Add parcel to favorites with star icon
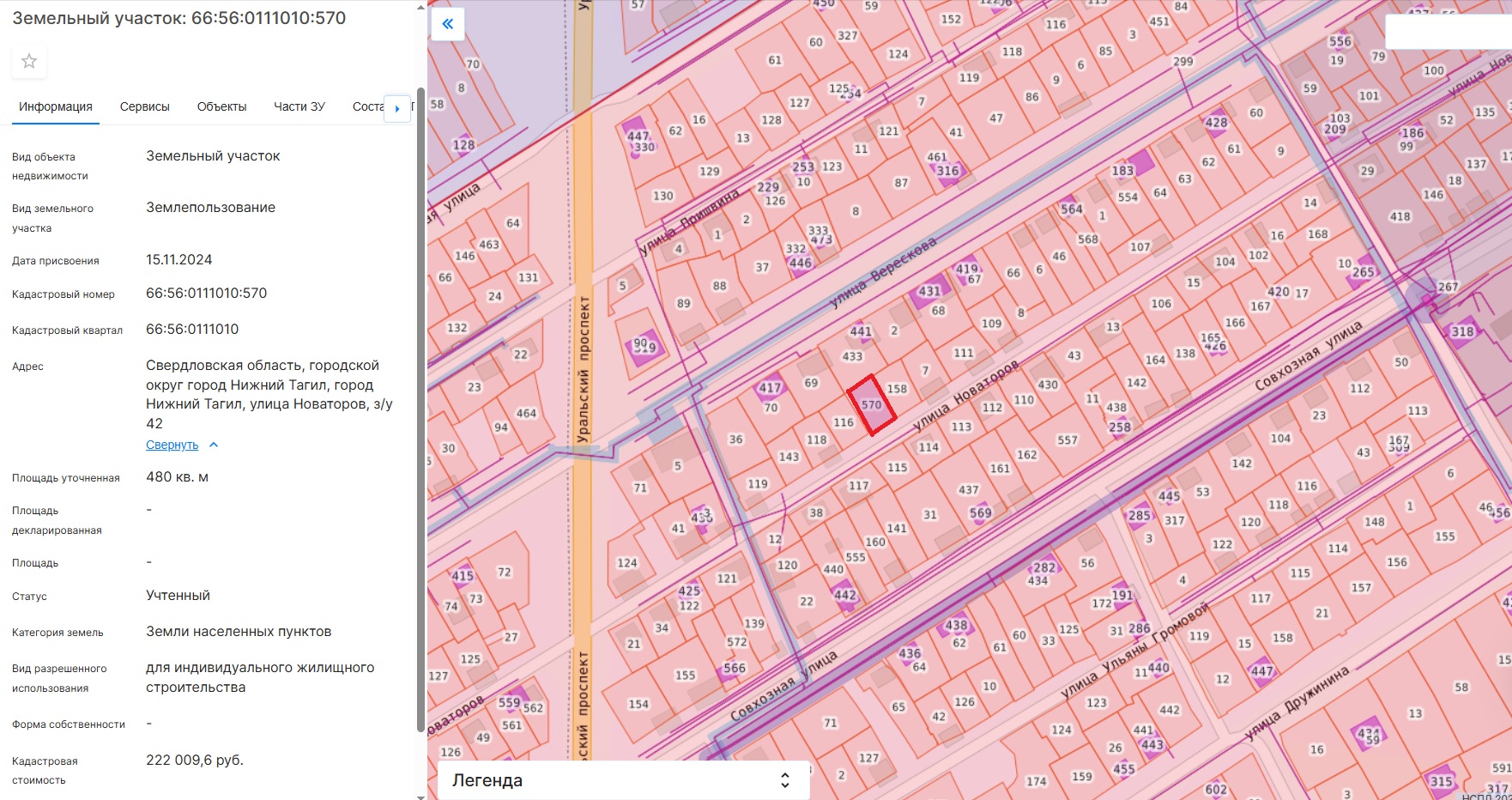Image resolution: width=1512 pixels, height=800 pixels. (x=29, y=61)
